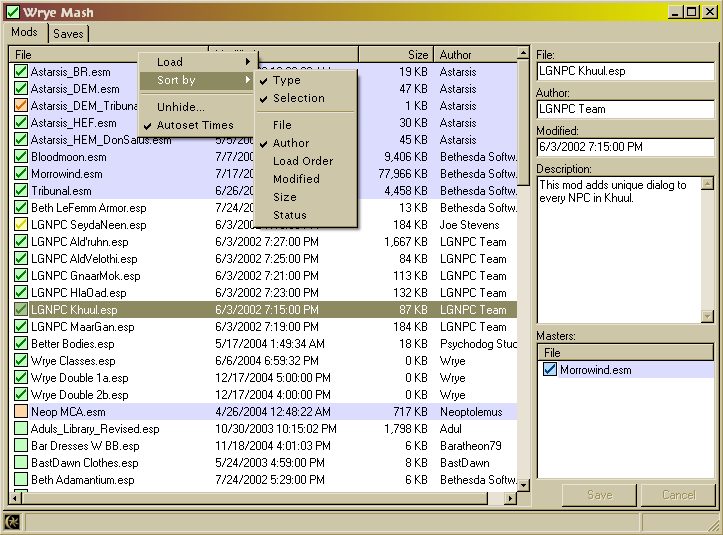This screenshot has height=535, width=723.
Task: Click the Wrye Mash title bar icon
Action: tap(13, 12)
